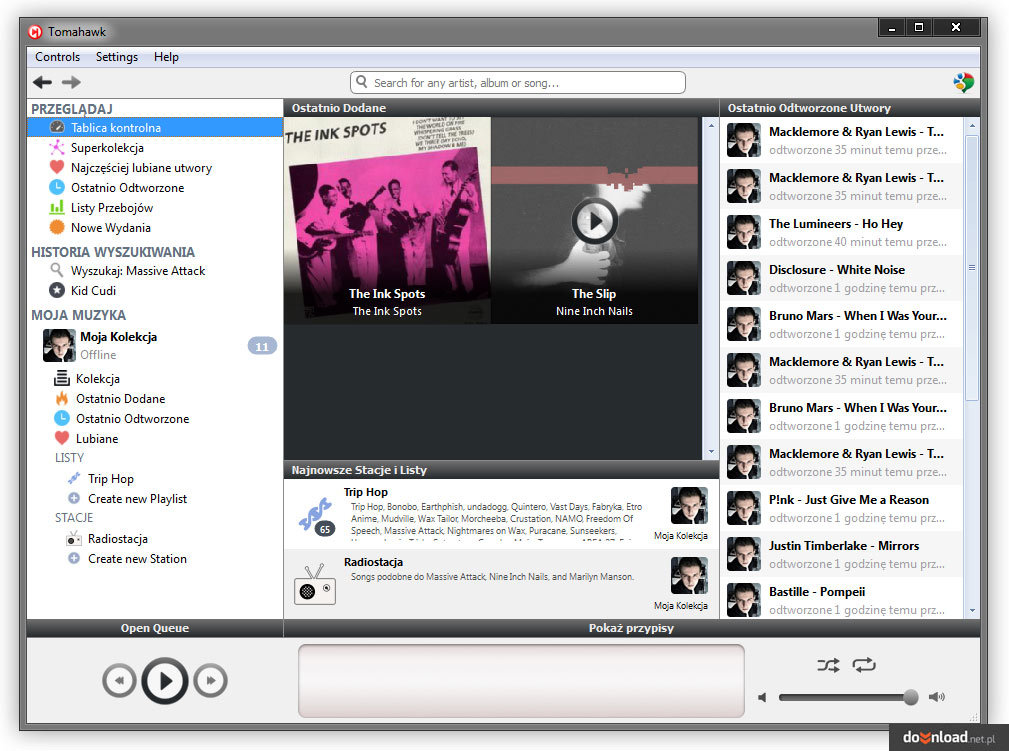Open the Settings menu
The width and height of the screenshot is (1009, 751).
pyautogui.click(x=116, y=57)
